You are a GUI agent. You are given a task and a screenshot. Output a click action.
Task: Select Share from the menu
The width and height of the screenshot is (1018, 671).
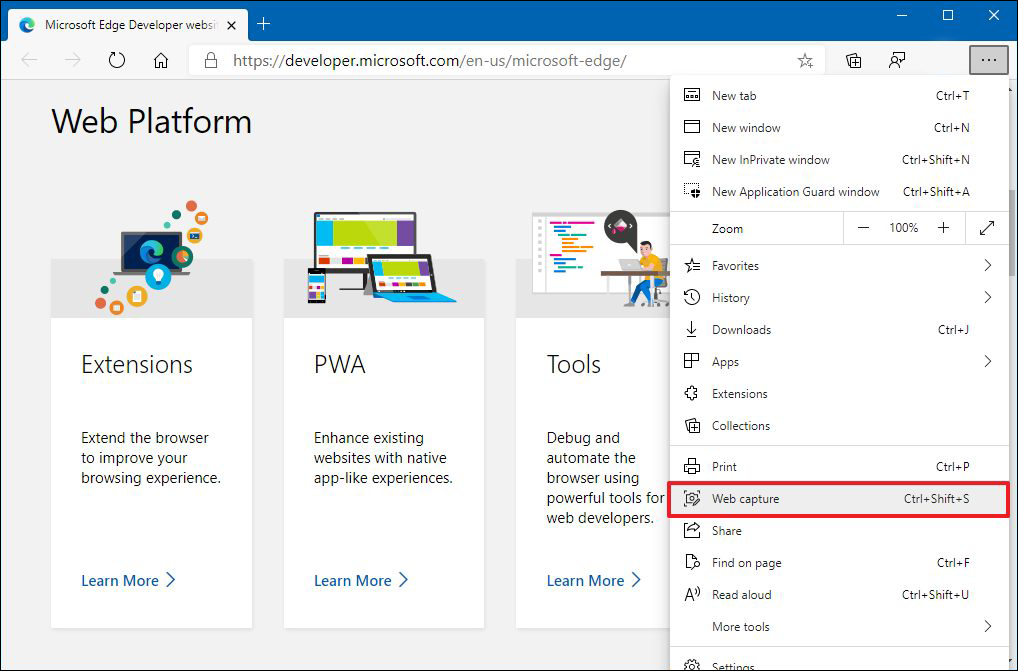click(x=839, y=531)
